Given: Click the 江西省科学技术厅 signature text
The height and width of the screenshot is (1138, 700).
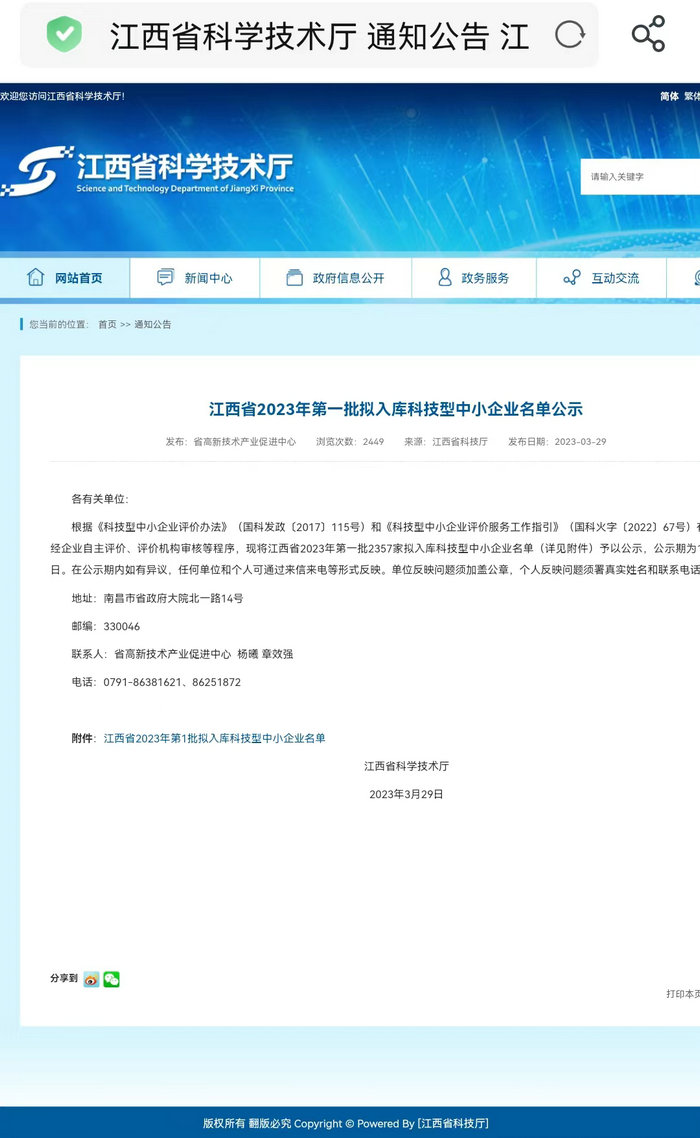Looking at the screenshot, I should pos(406,766).
